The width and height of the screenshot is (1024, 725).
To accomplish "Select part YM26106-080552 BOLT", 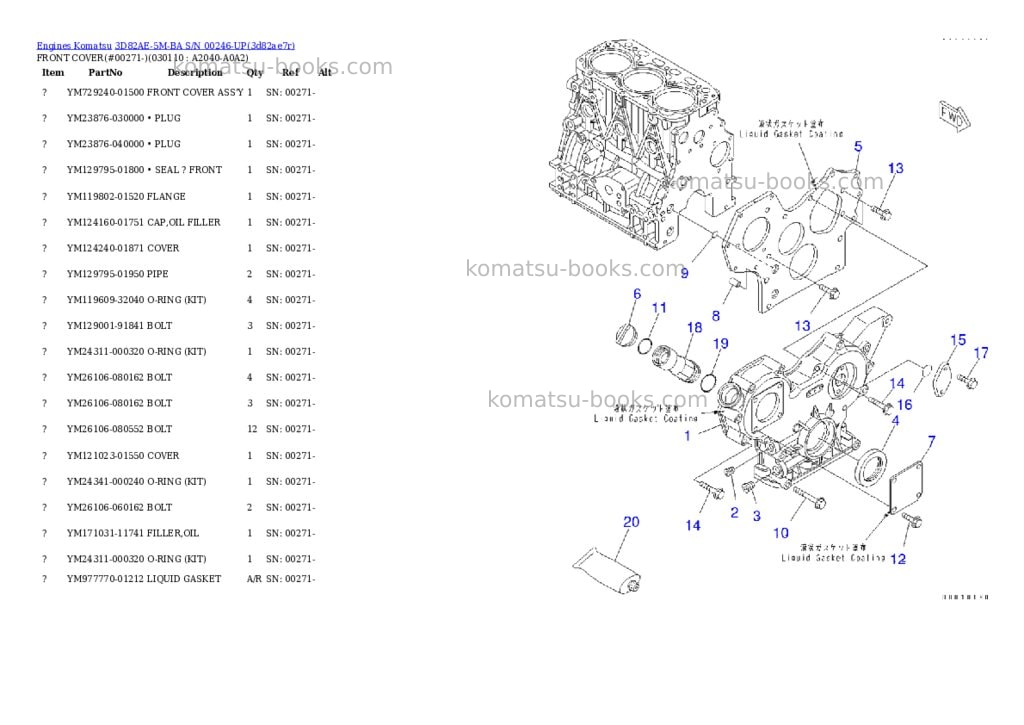I will click(120, 429).
